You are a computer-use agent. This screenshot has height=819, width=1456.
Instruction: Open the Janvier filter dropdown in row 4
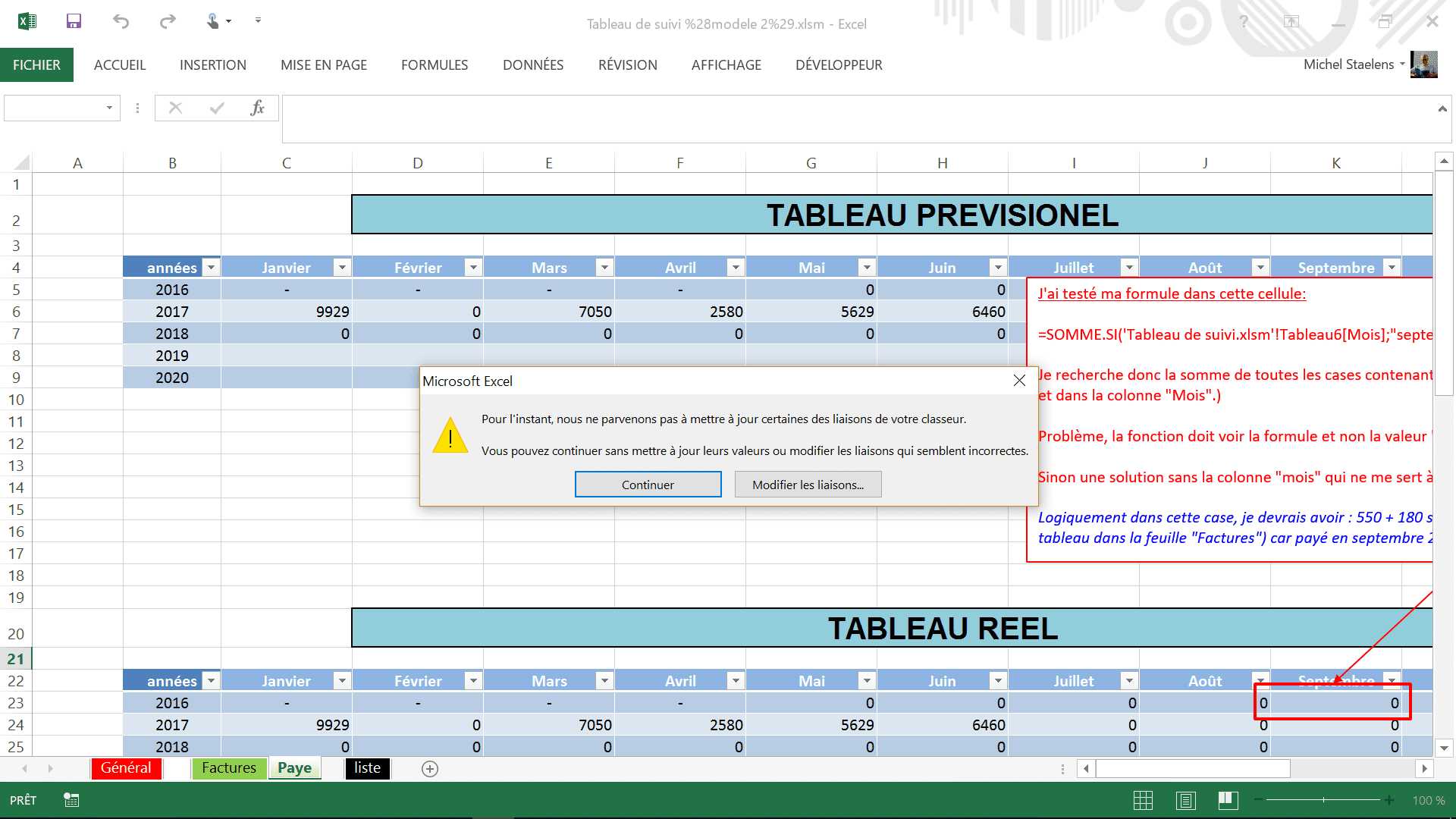pyautogui.click(x=342, y=267)
